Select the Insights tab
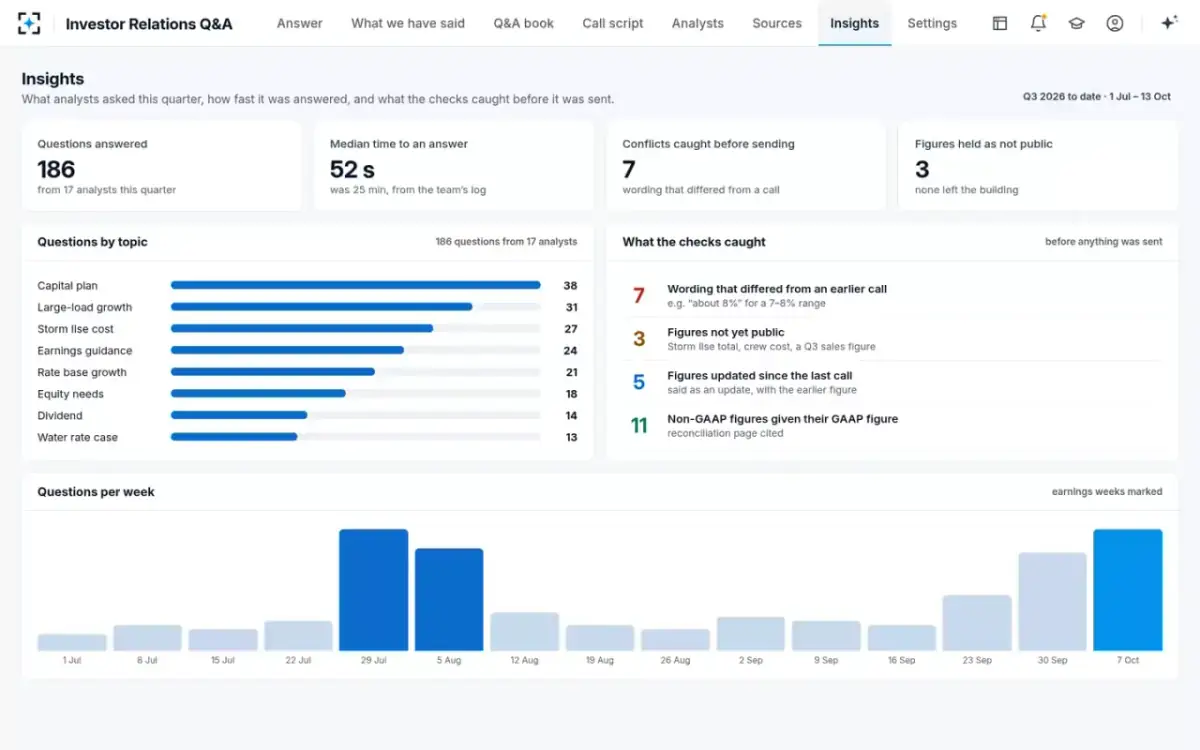The height and width of the screenshot is (750, 1200). 855,23
